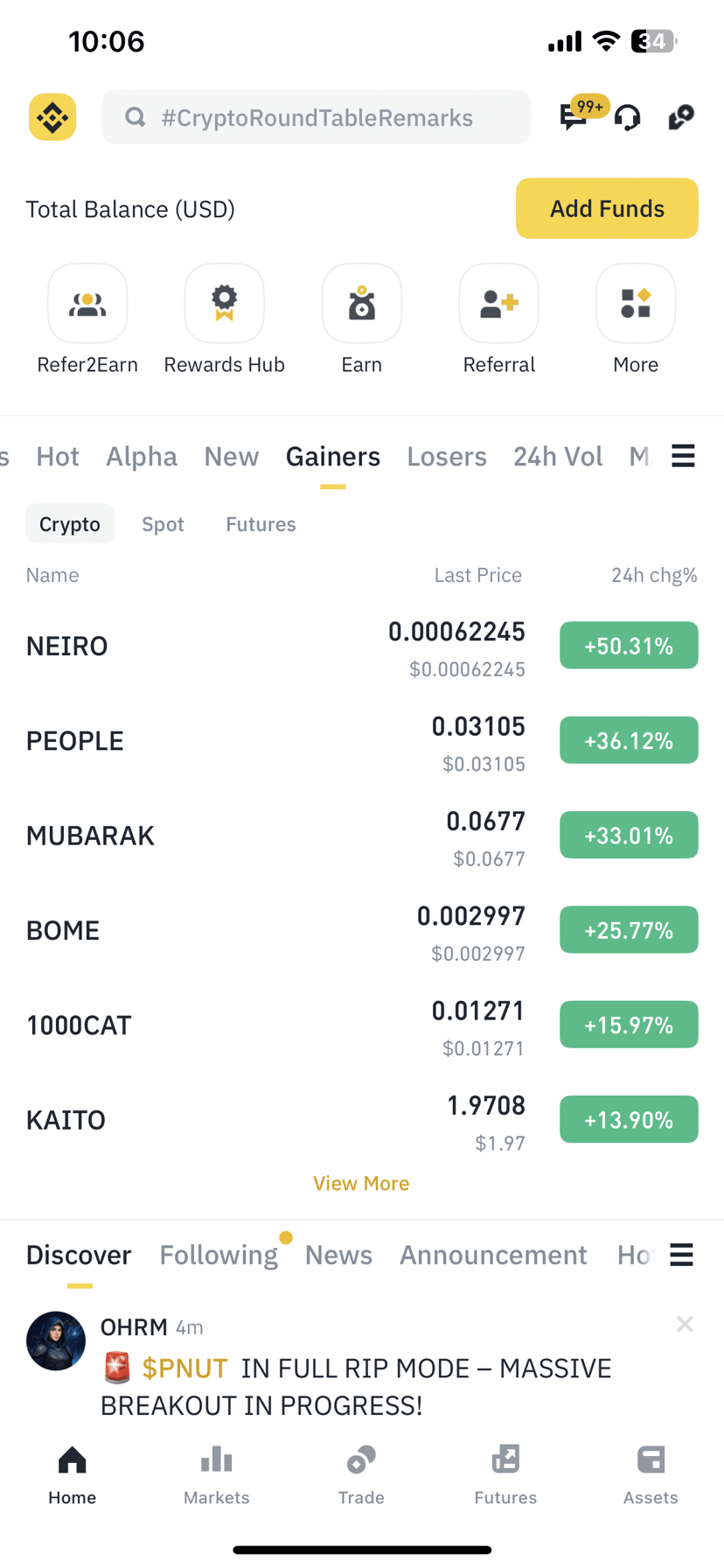Tap the rocket-link icon in the top bar
The image size is (724, 1568).
point(681,117)
